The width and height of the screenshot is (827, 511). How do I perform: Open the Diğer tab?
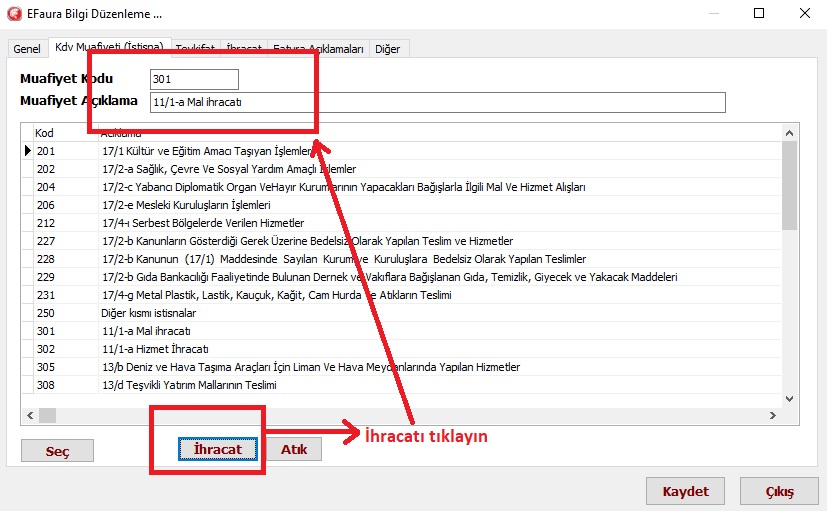coord(389,48)
